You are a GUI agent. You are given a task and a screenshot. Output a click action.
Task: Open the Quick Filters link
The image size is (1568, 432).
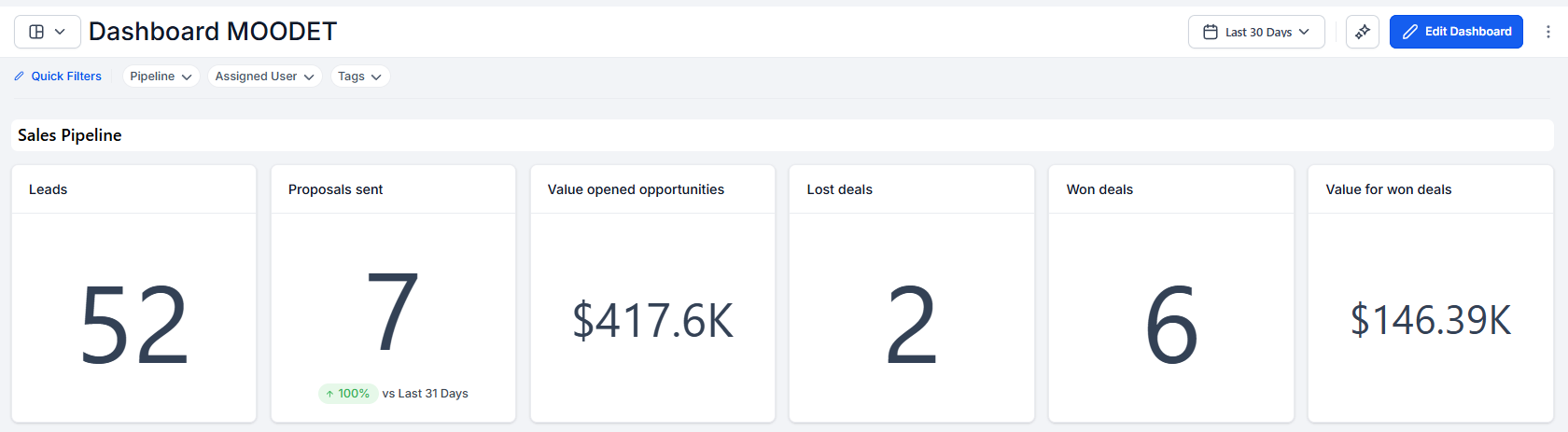[66, 77]
